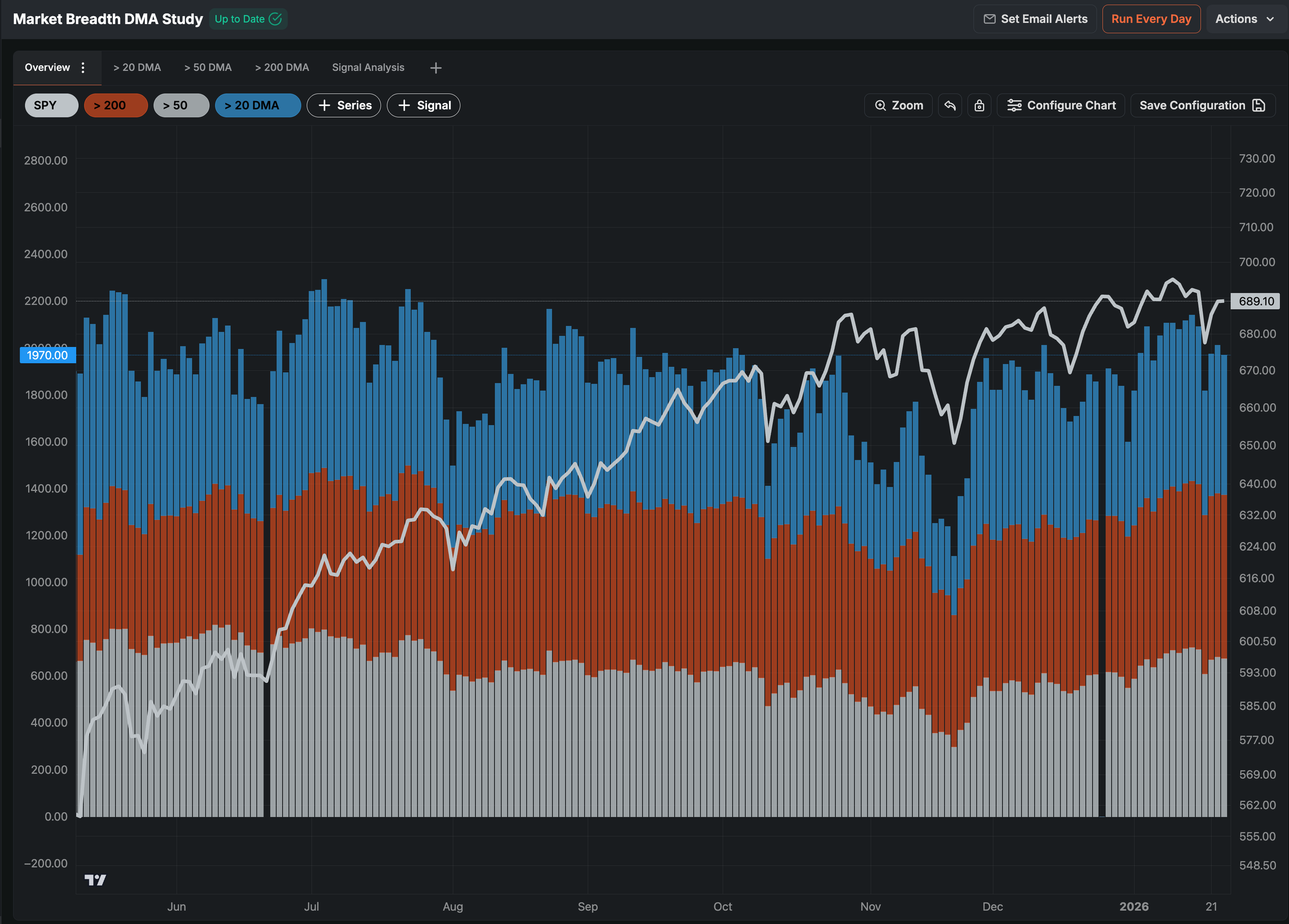Toggle the SPY series pill
1289x924 pixels.
click(x=51, y=106)
